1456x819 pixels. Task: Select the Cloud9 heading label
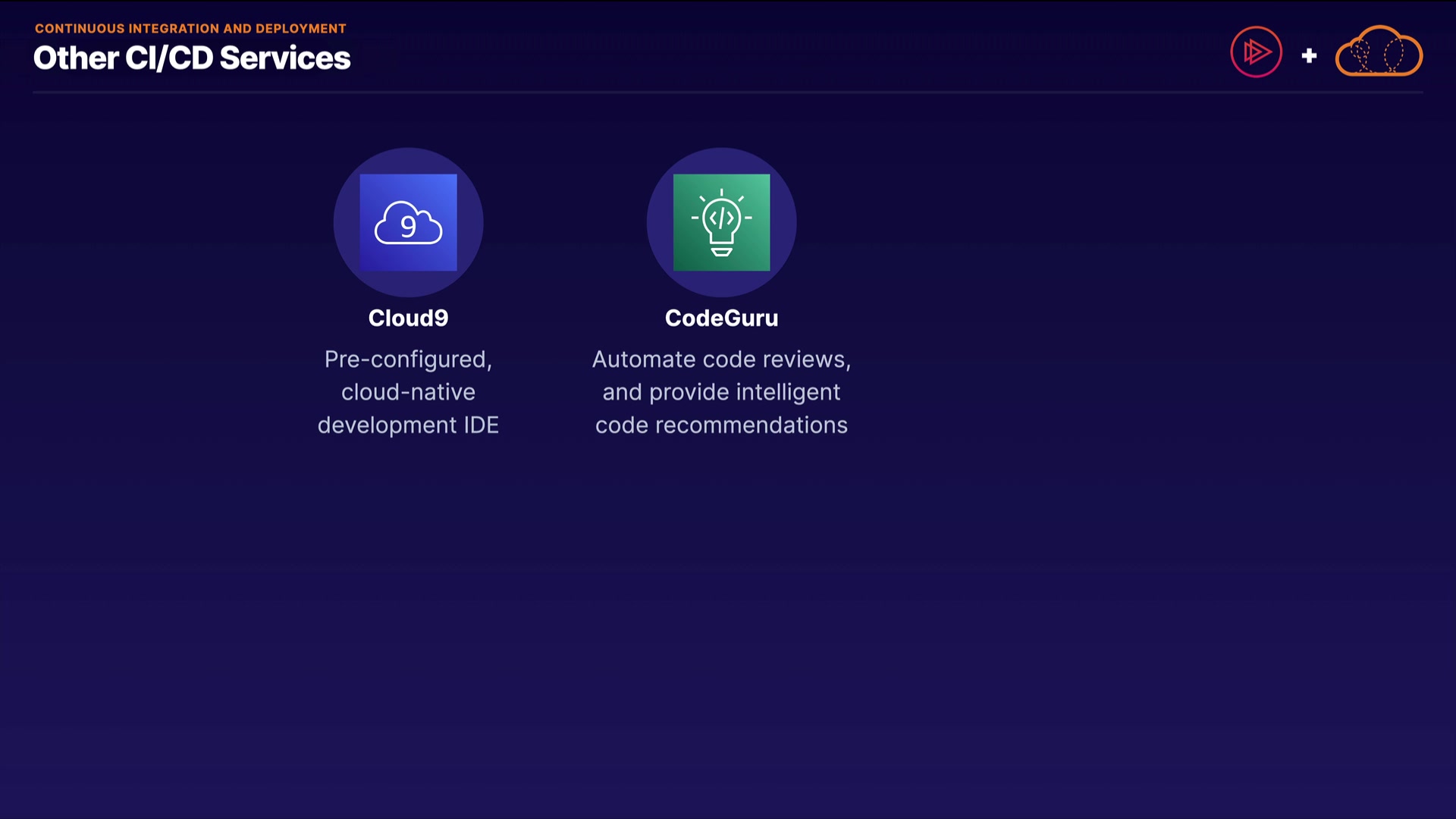click(408, 318)
